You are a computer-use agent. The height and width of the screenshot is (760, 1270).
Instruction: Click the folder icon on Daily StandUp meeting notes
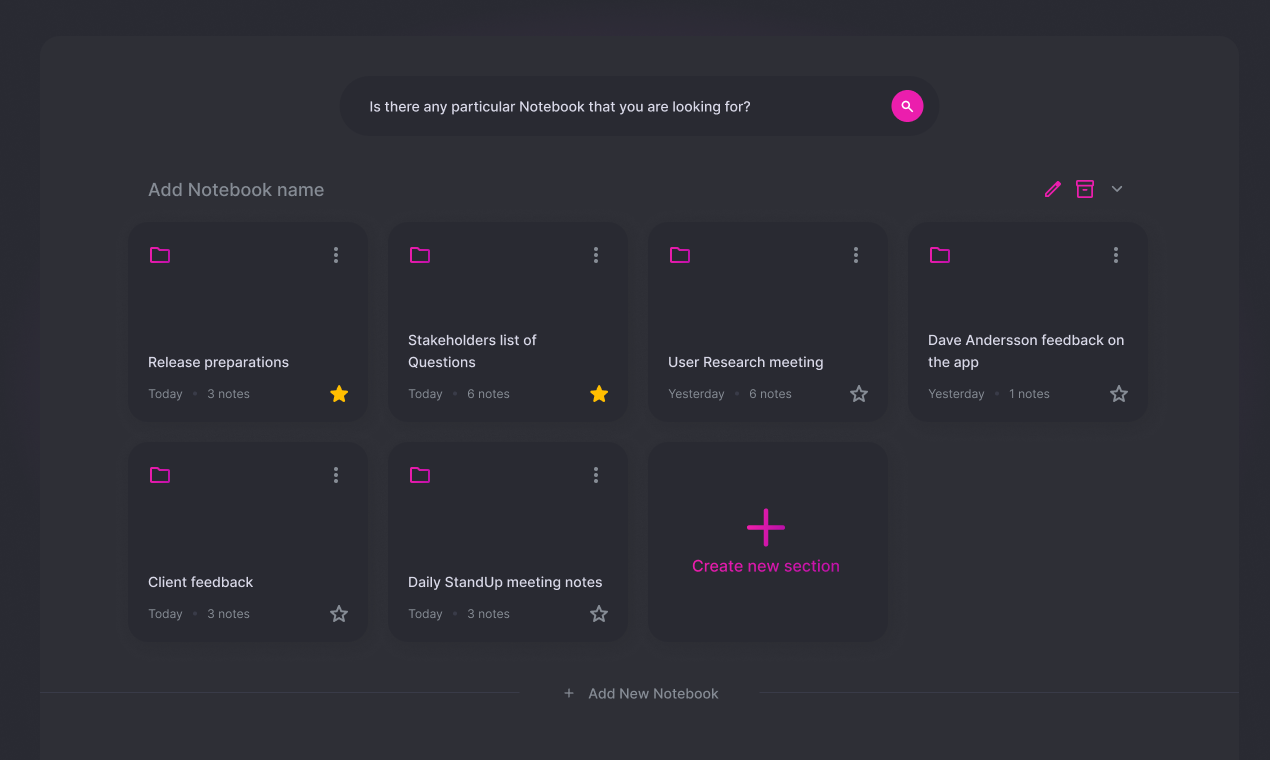[420, 475]
